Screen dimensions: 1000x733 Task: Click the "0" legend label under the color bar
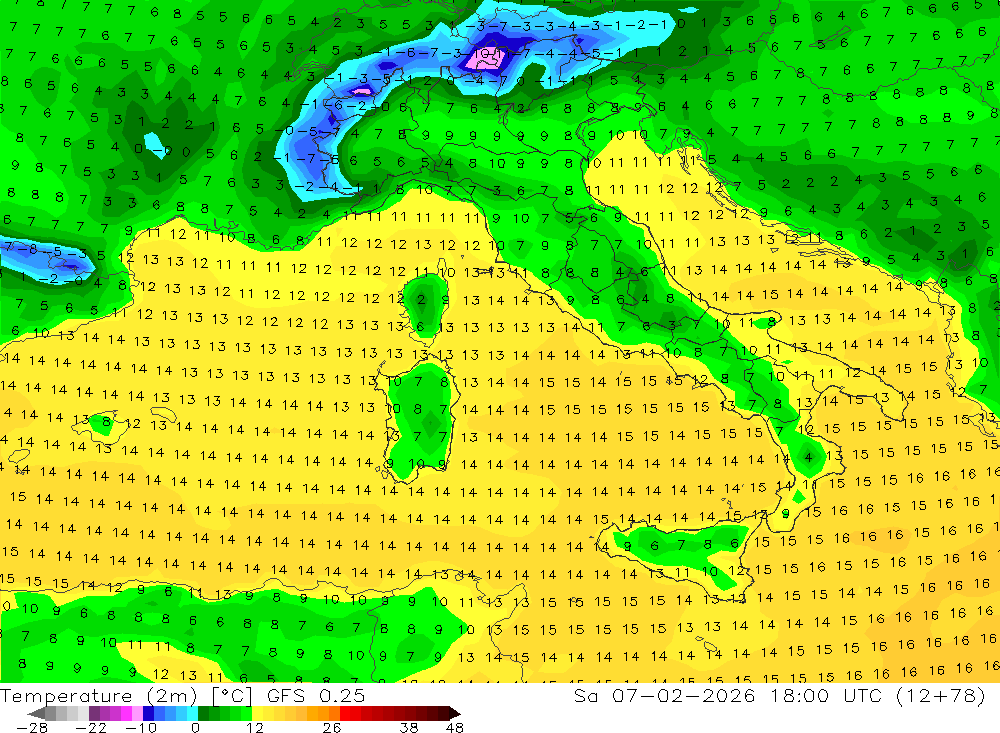(x=195, y=728)
